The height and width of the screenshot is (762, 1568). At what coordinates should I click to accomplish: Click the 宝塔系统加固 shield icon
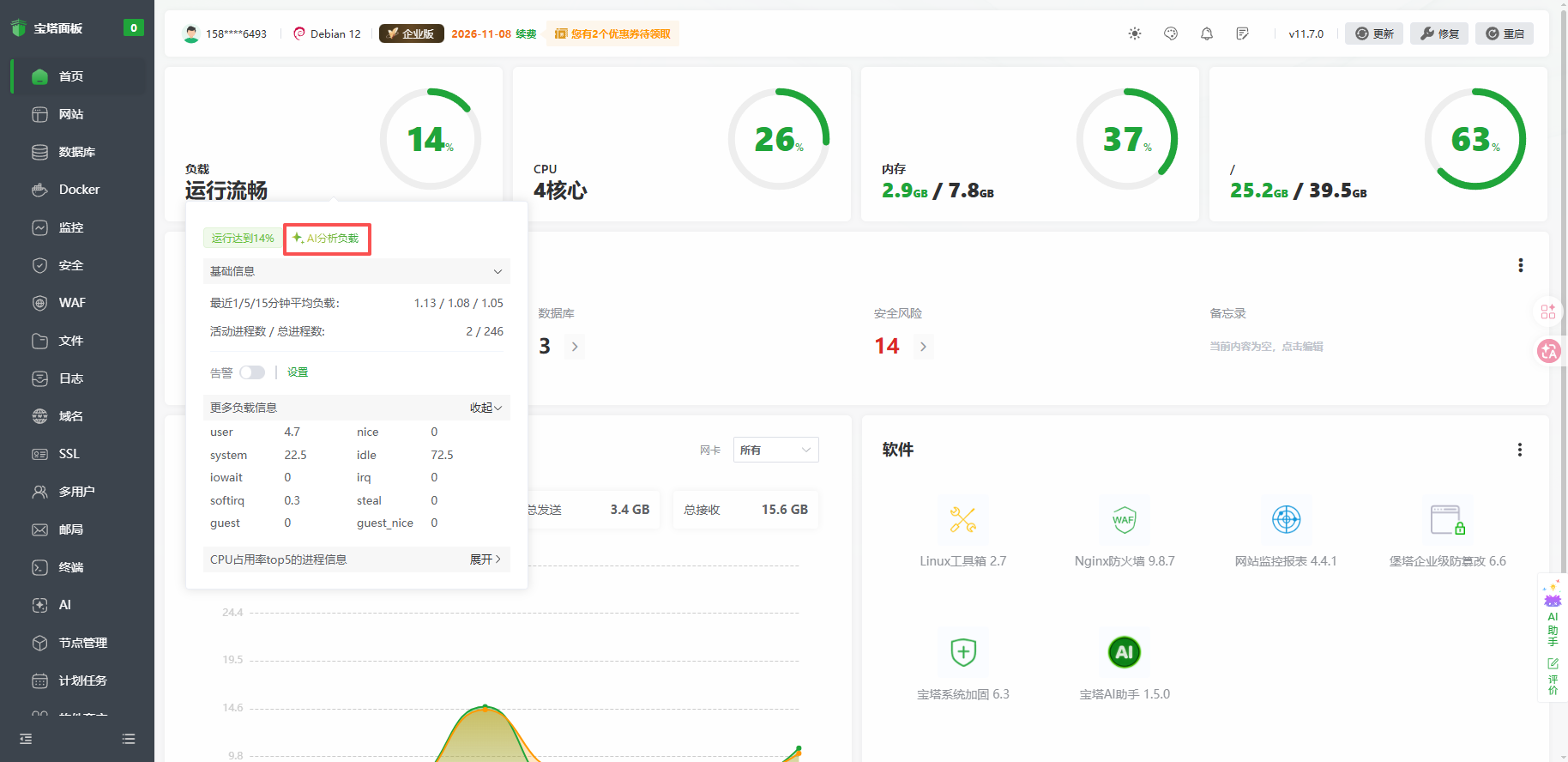coord(962,652)
